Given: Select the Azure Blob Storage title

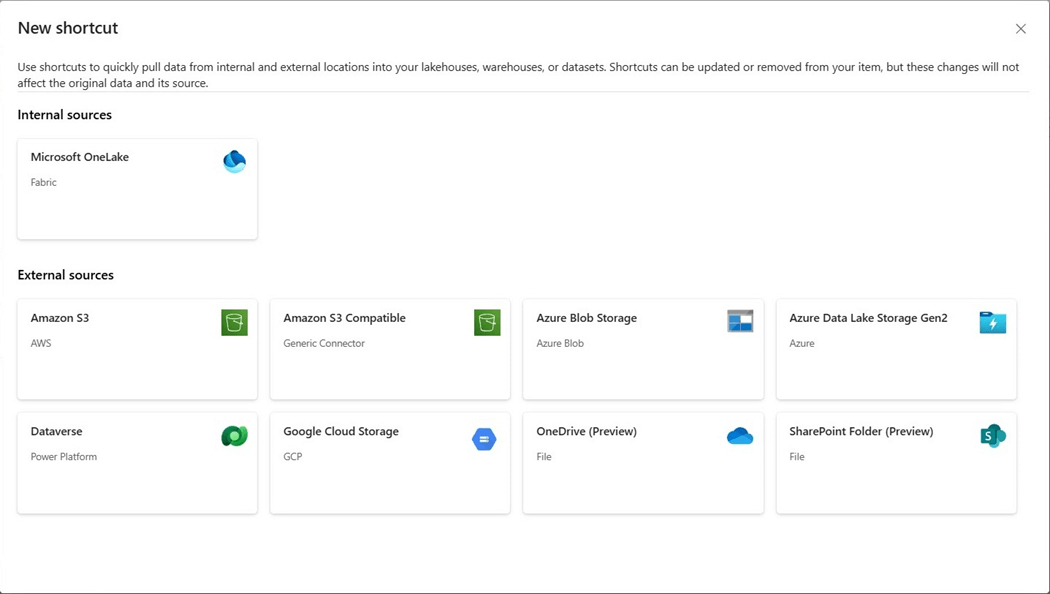Looking at the screenshot, I should [586, 318].
